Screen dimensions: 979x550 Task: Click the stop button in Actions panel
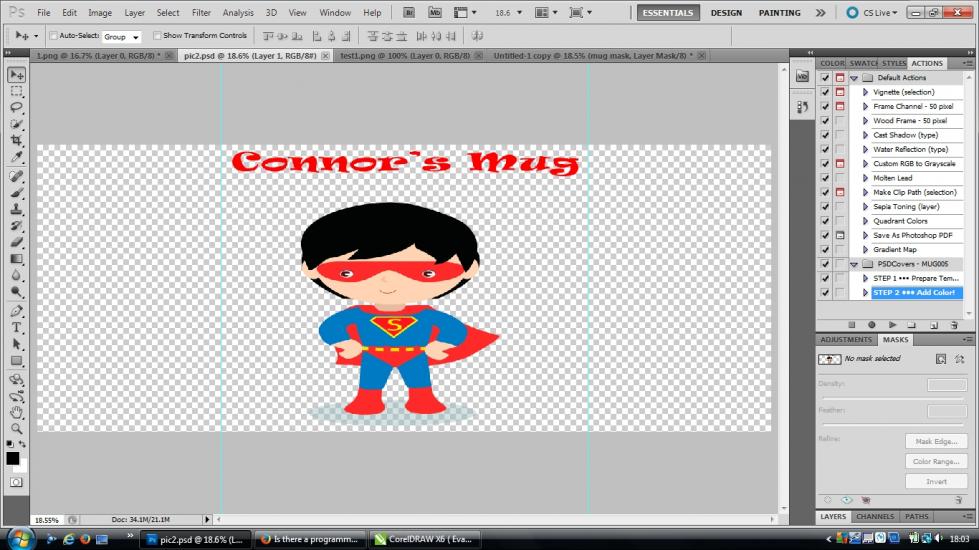[852, 325]
